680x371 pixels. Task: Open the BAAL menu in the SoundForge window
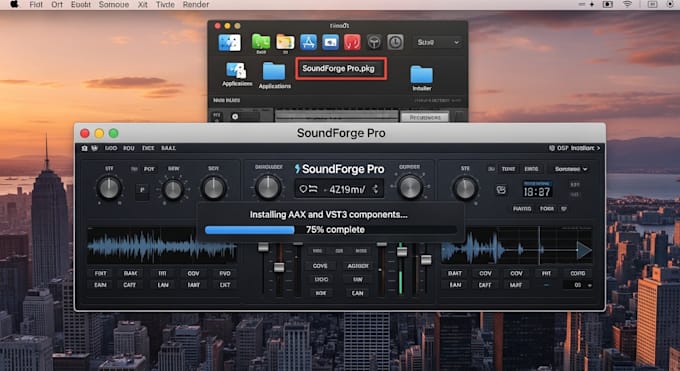pyautogui.click(x=168, y=148)
